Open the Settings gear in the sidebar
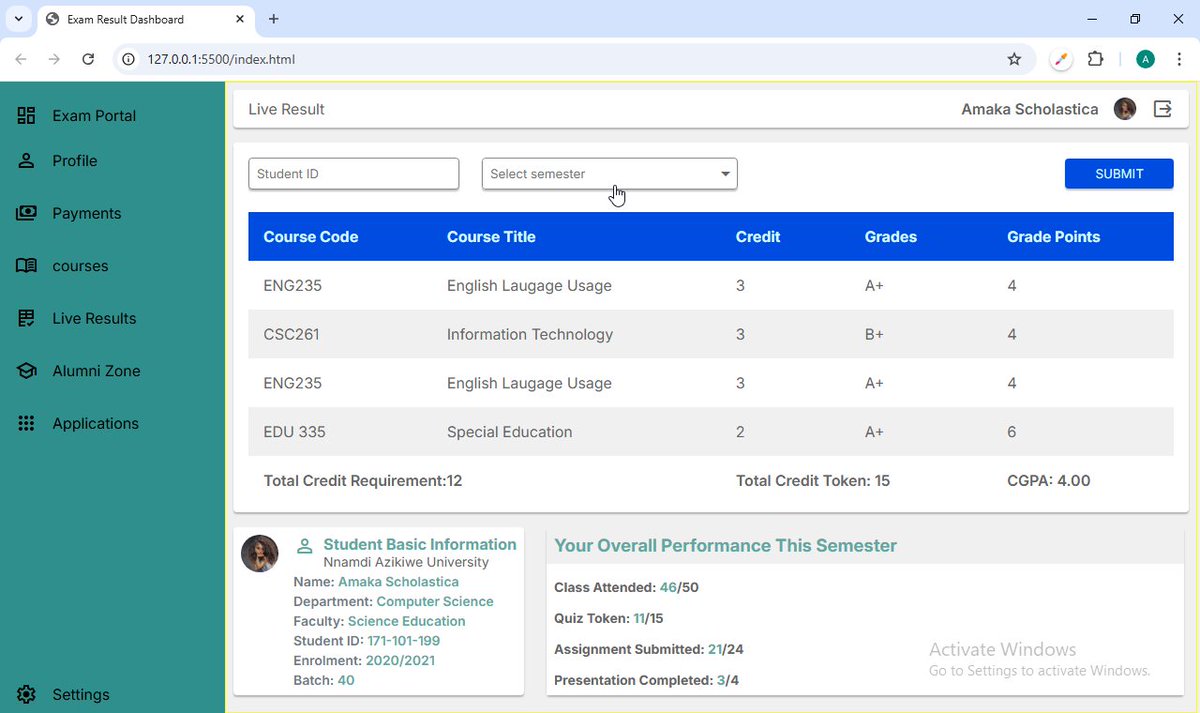The image size is (1200, 713). tap(27, 694)
